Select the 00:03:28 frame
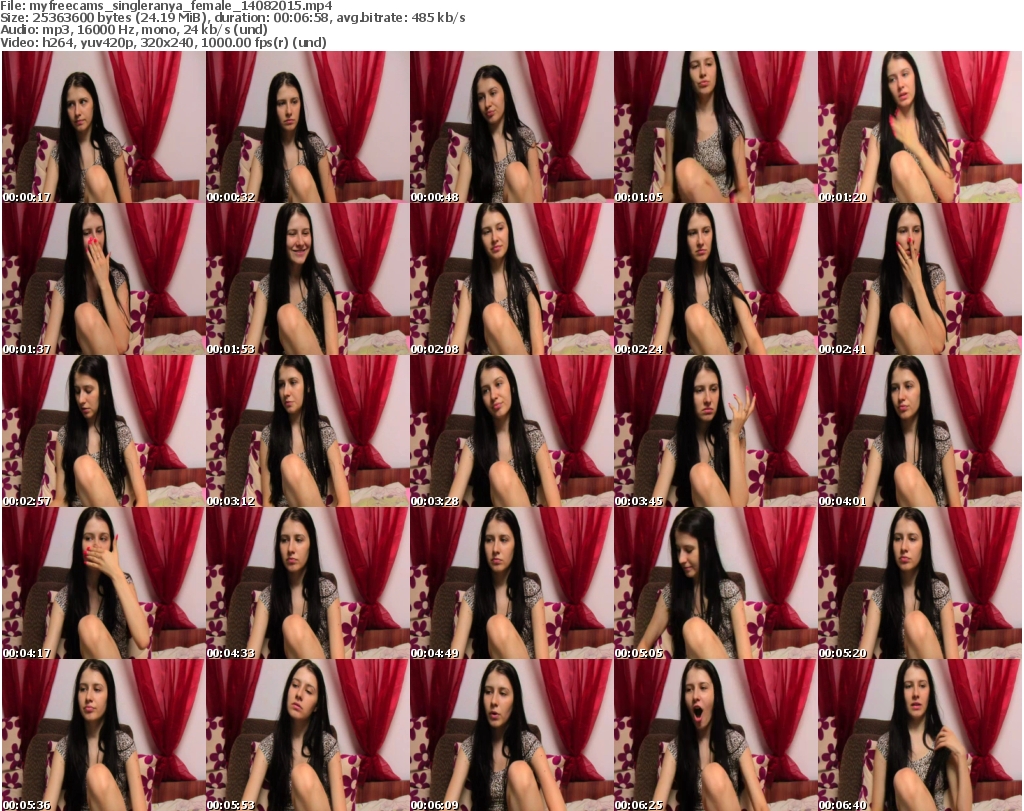Image resolution: width=1024 pixels, height=811 pixels. (511, 431)
